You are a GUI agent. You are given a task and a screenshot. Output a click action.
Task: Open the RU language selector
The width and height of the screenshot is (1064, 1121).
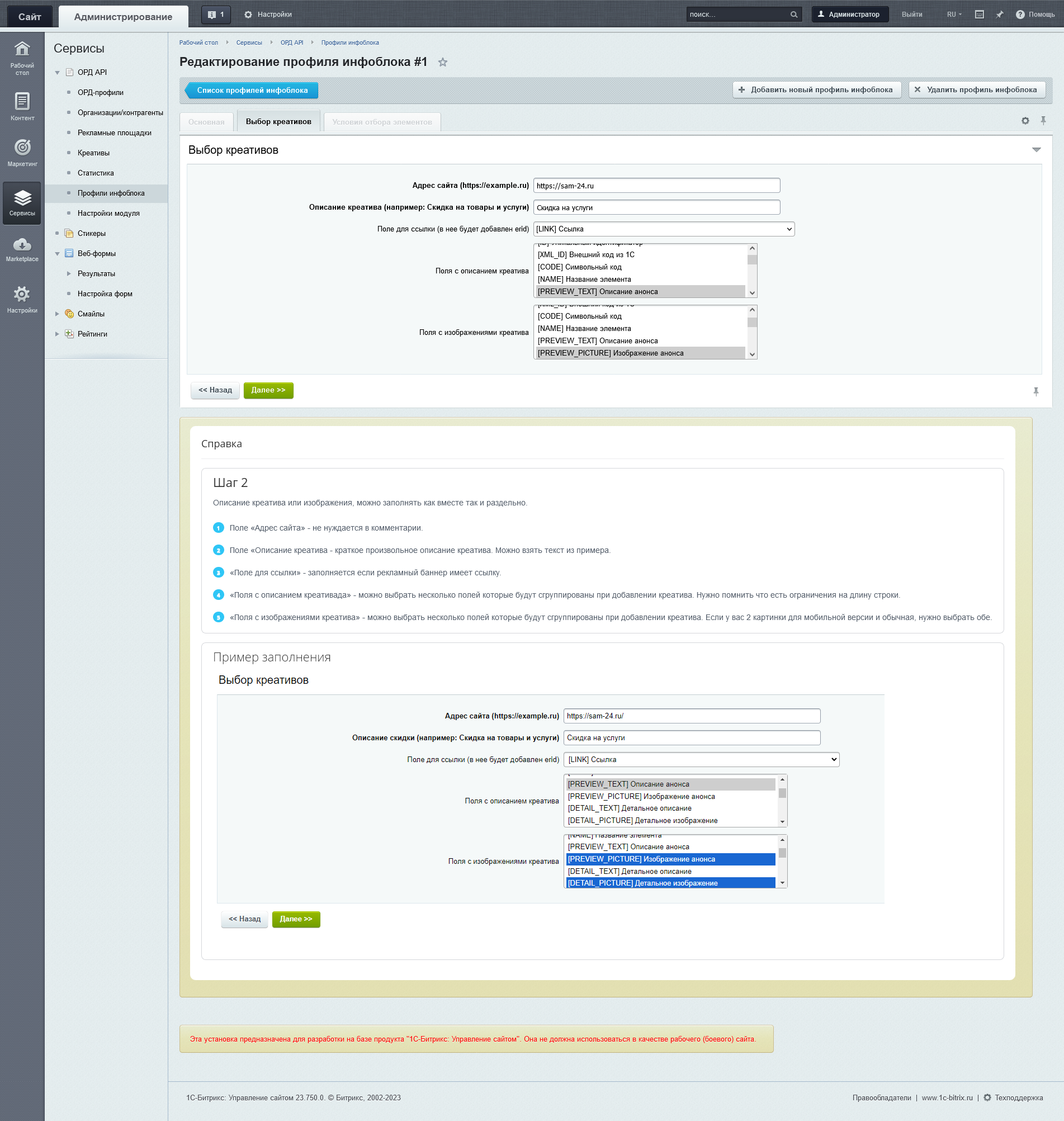click(954, 15)
